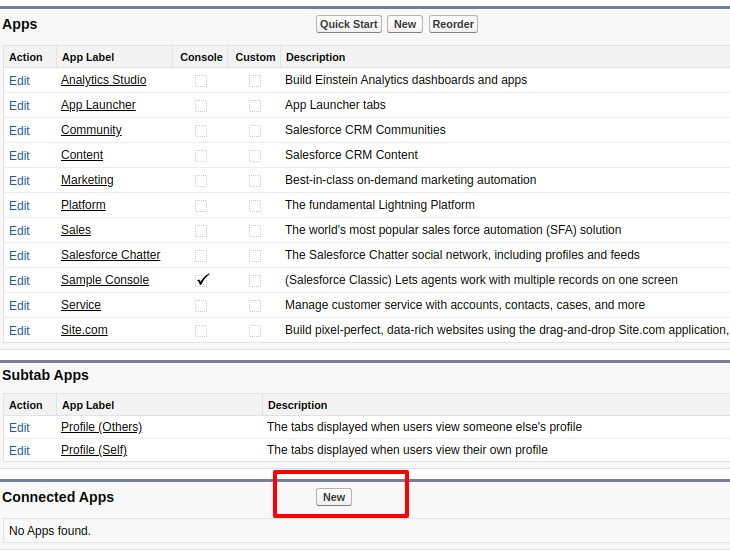Select the Community app label

(91, 130)
